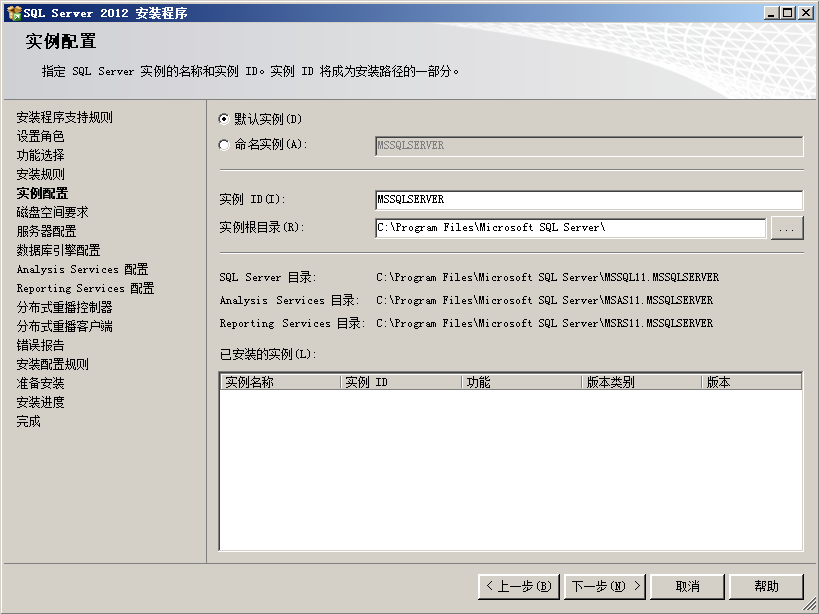Viewport: 819px width, 614px height.
Task: Click the 安装进度 step in sidebar
Action: [41, 402]
